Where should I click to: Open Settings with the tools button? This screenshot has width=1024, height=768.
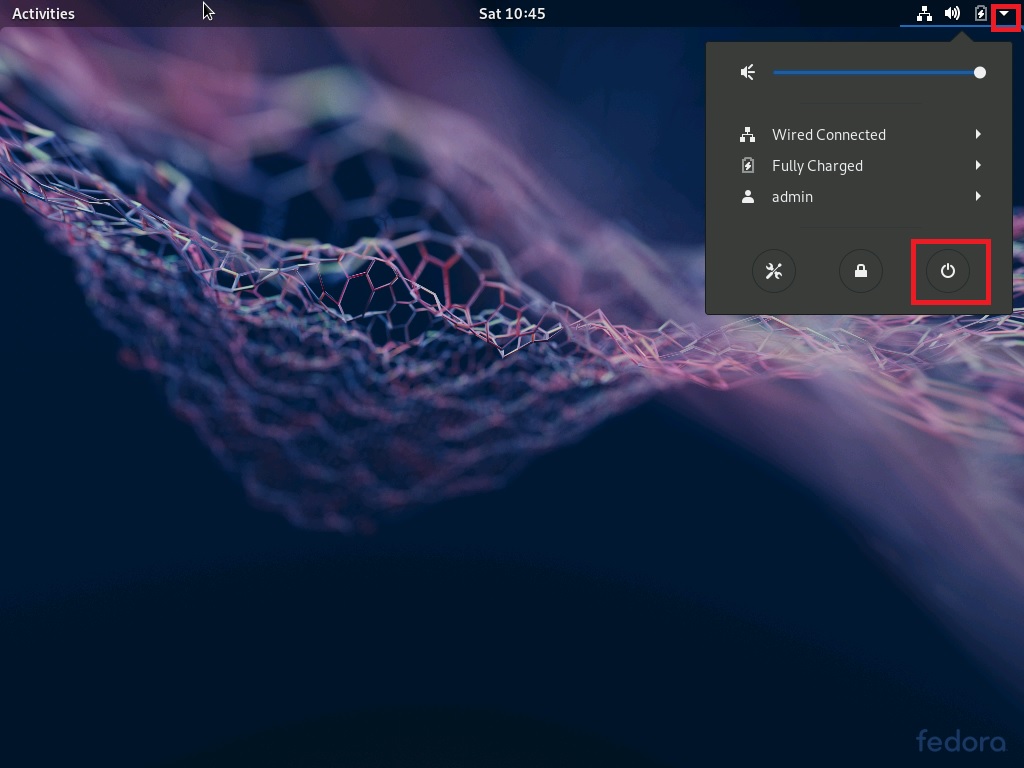(774, 271)
